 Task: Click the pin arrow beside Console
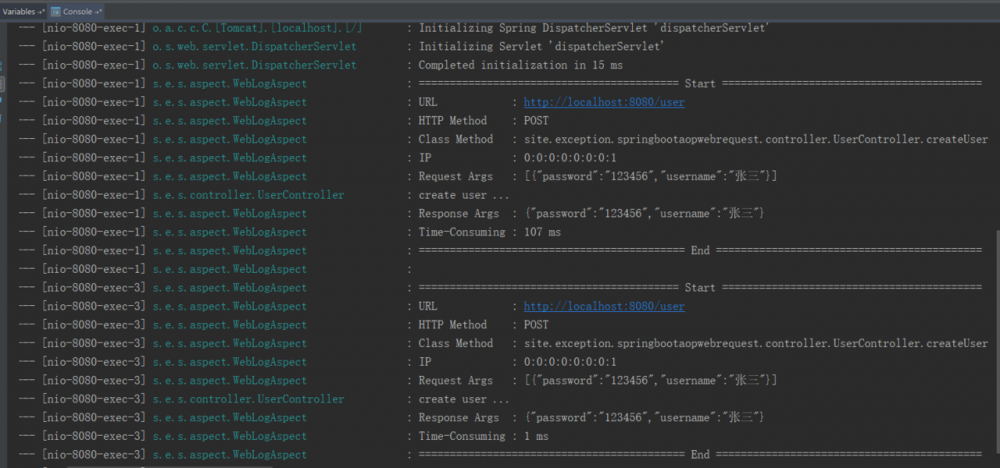point(97,10)
